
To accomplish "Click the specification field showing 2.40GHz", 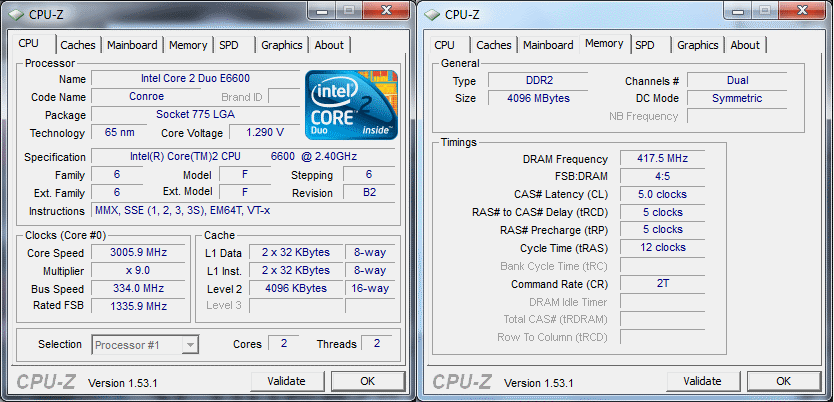I will (243, 156).
